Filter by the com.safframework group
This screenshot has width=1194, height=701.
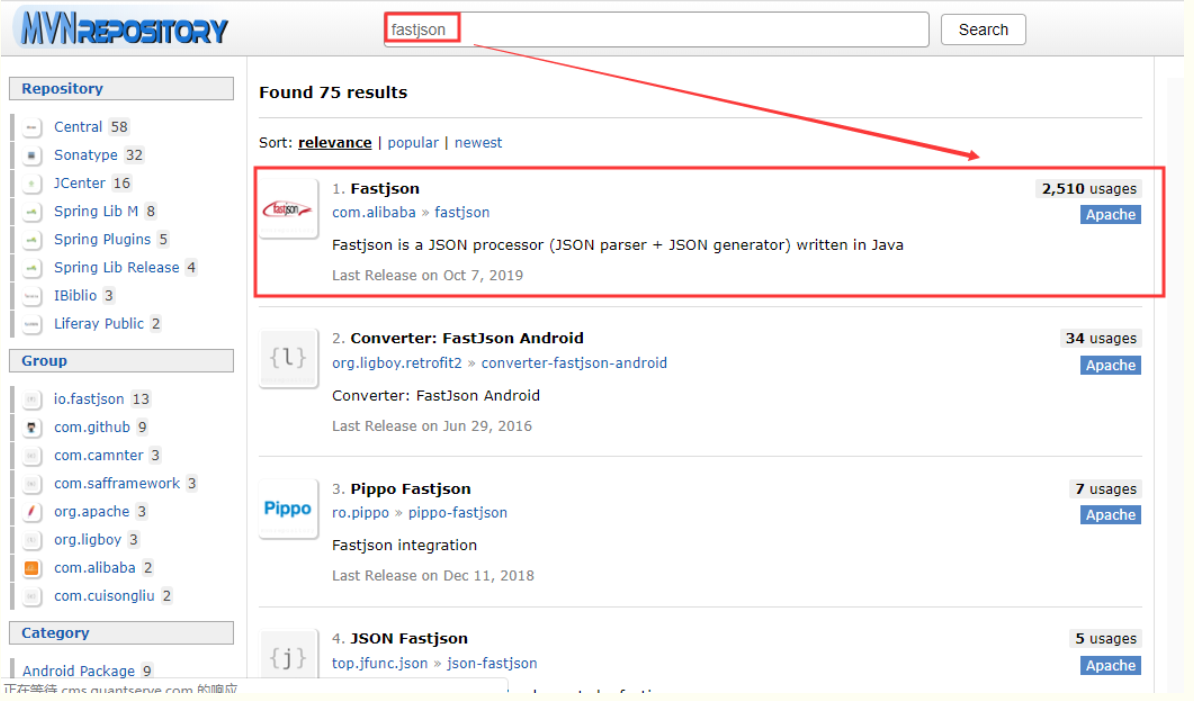coord(117,483)
